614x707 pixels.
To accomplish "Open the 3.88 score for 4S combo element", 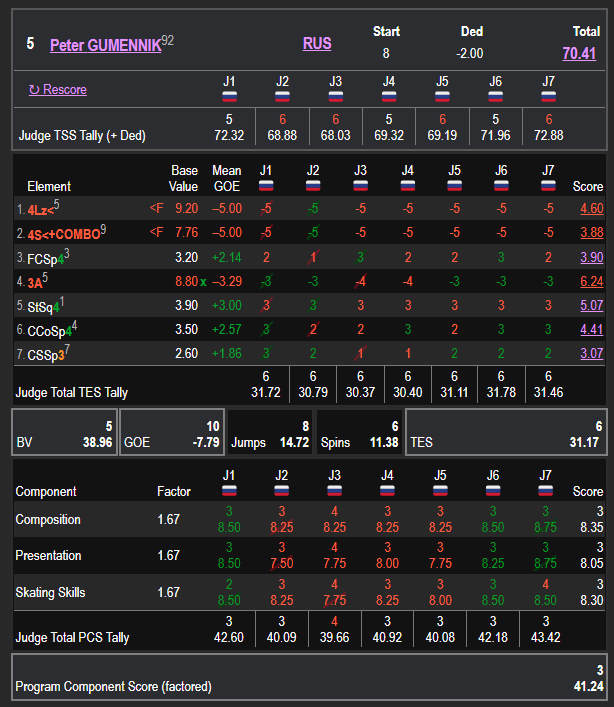I will [x=592, y=233].
